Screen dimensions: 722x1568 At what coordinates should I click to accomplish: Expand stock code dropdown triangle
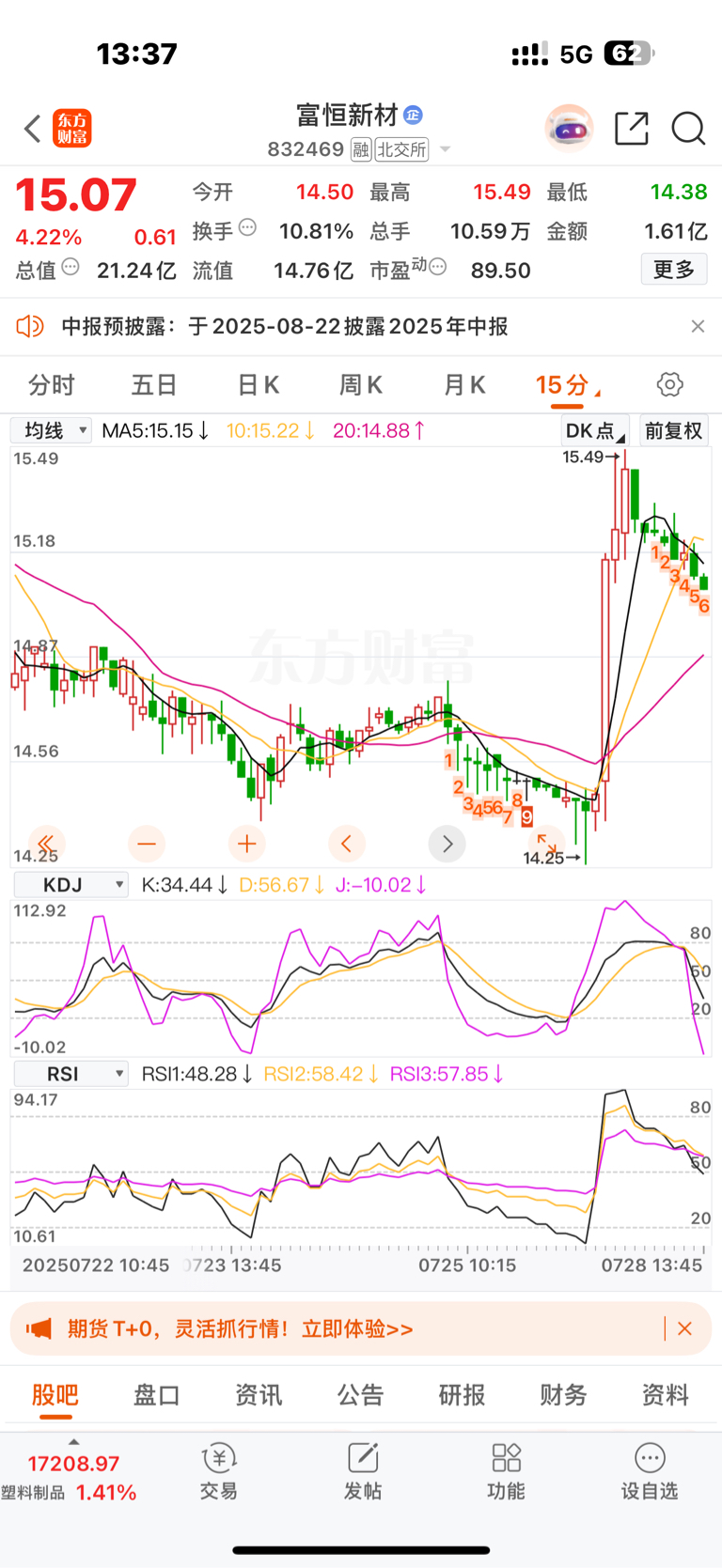(x=445, y=149)
